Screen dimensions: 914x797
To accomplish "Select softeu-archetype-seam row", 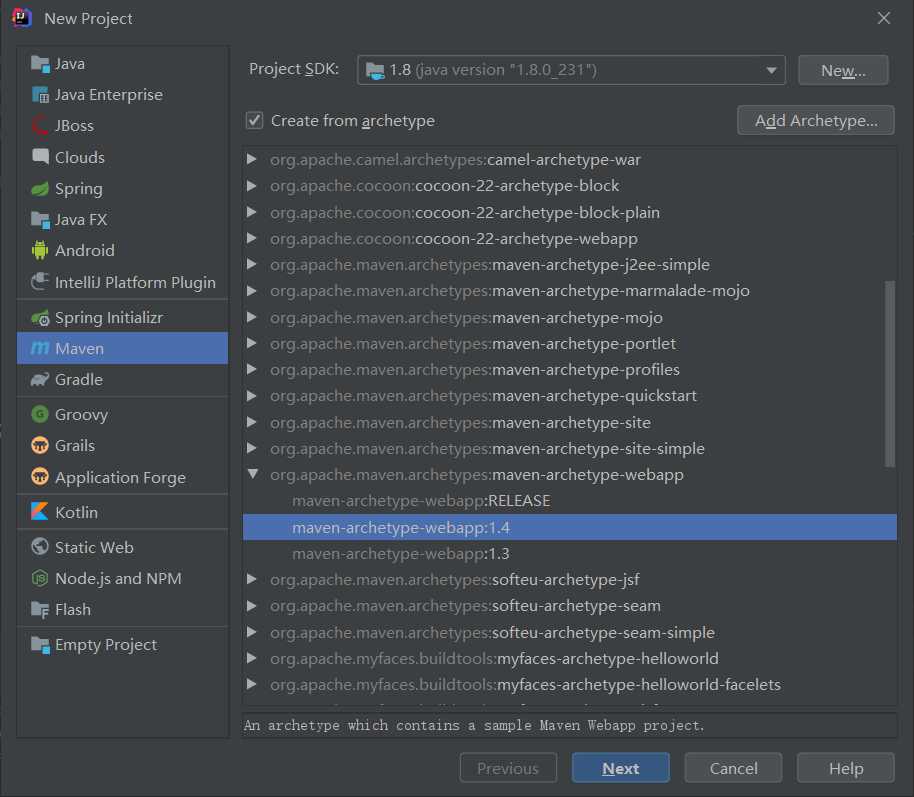I will [570, 606].
